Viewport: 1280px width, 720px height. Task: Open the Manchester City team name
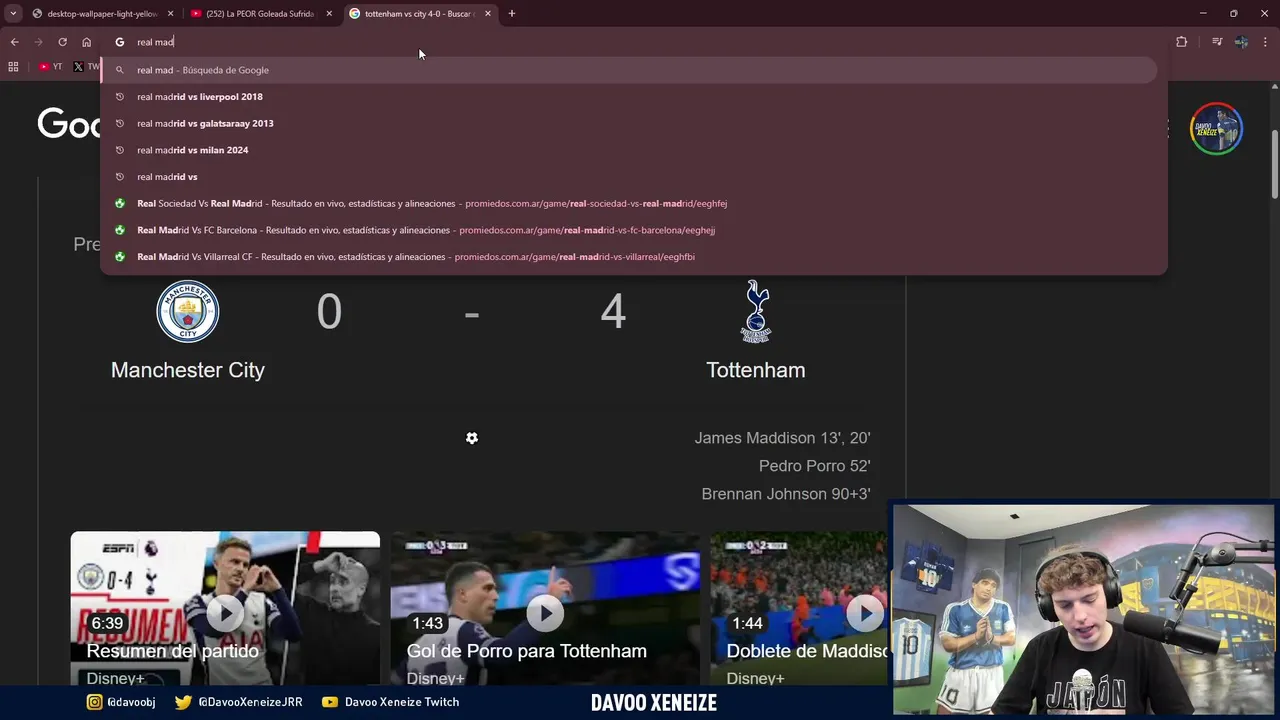click(188, 370)
